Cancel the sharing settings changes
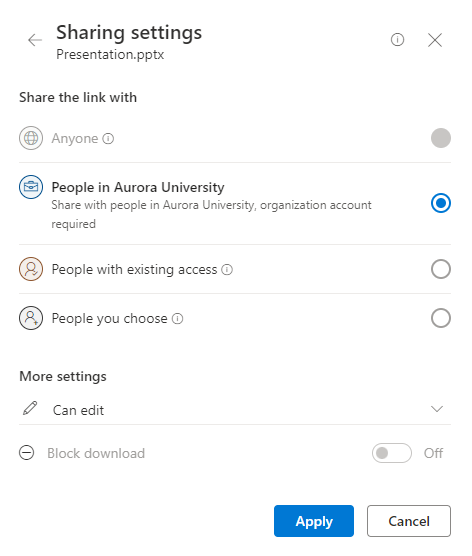 [x=409, y=521]
